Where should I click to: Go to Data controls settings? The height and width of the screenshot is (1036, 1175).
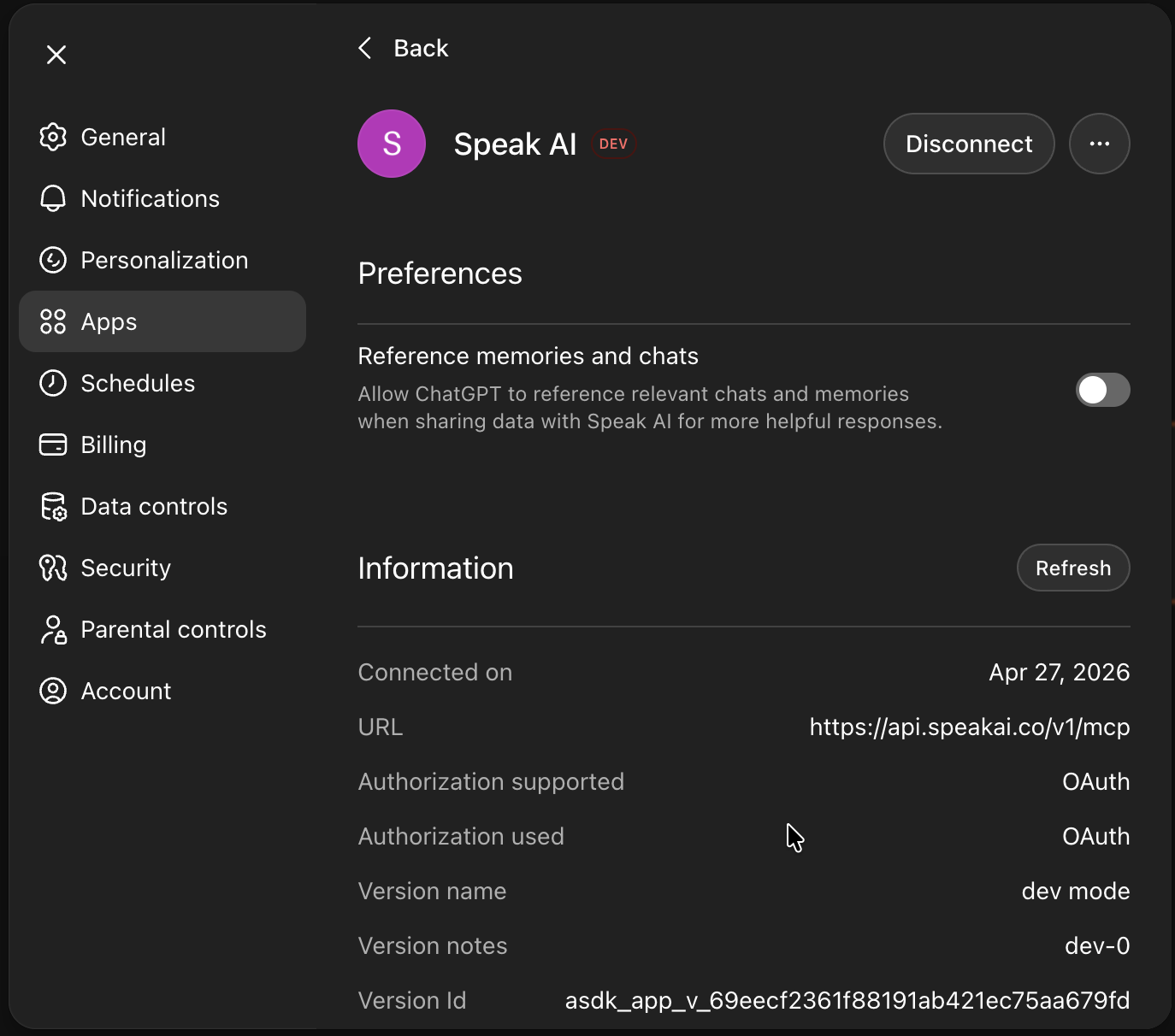coord(162,506)
